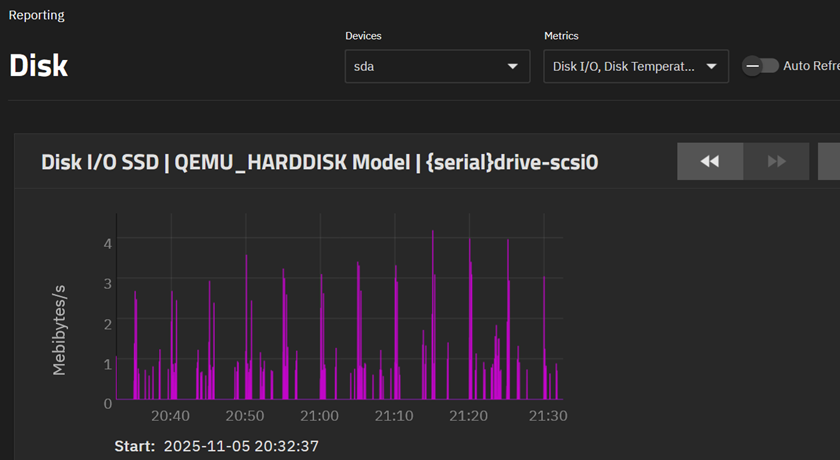This screenshot has height=460, width=840.
Task: Click the 21:00 time axis marker
Action: (x=319, y=415)
